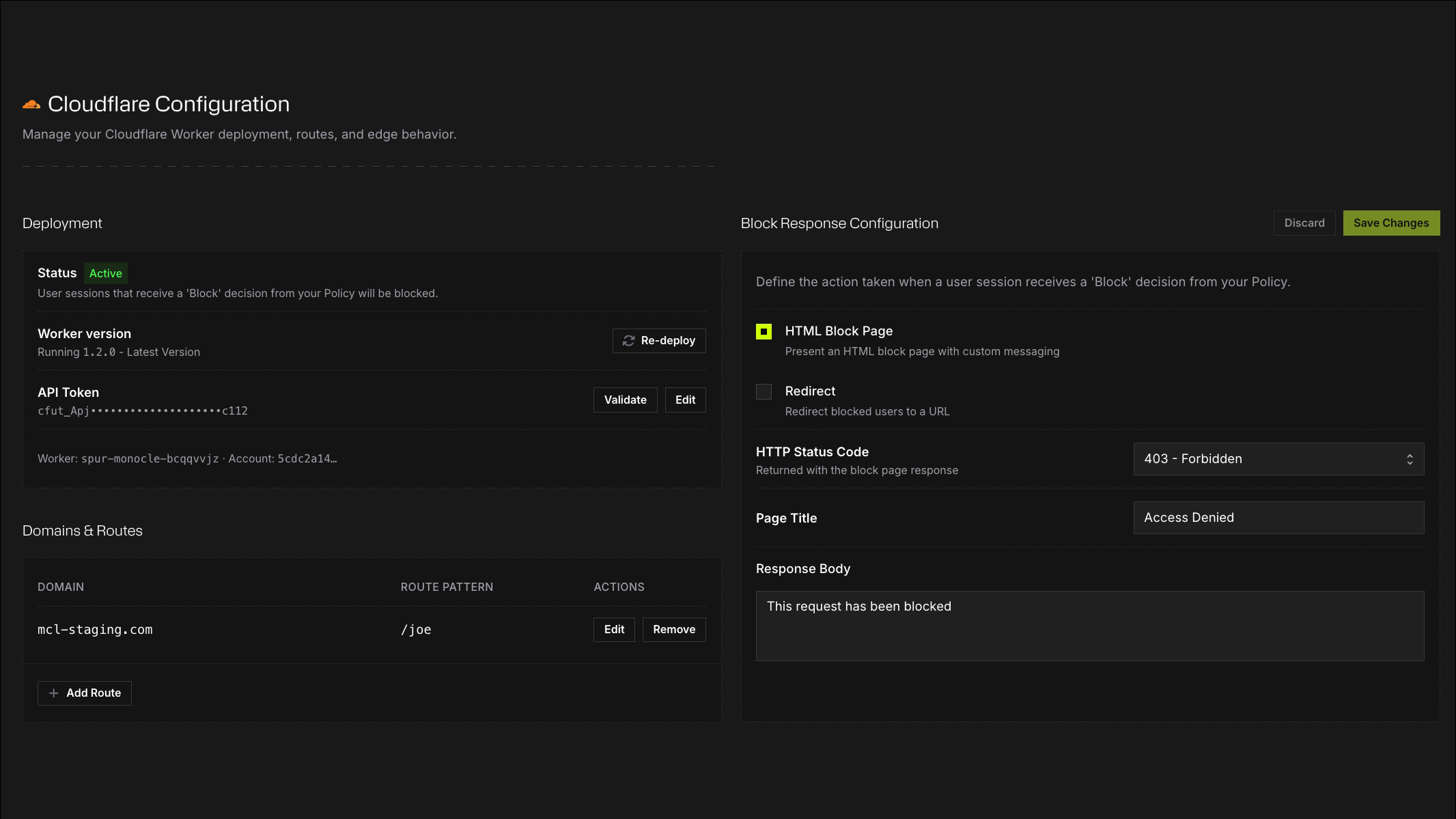This screenshot has height=819, width=1456.
Task: Click the Block Response Configuration heading
Action: 839,223
